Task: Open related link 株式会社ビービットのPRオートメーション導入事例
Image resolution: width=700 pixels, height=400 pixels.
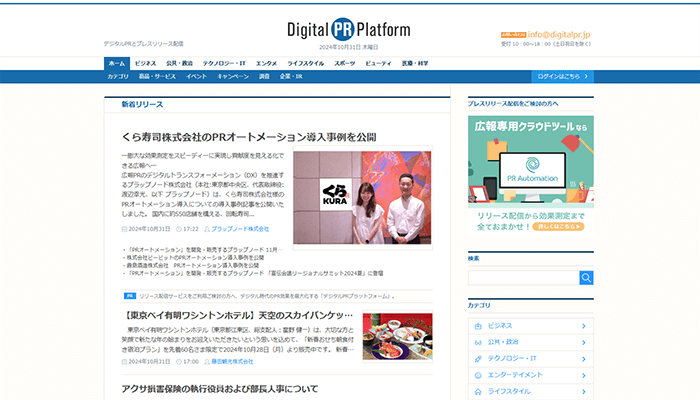Action: pos(195,258)
